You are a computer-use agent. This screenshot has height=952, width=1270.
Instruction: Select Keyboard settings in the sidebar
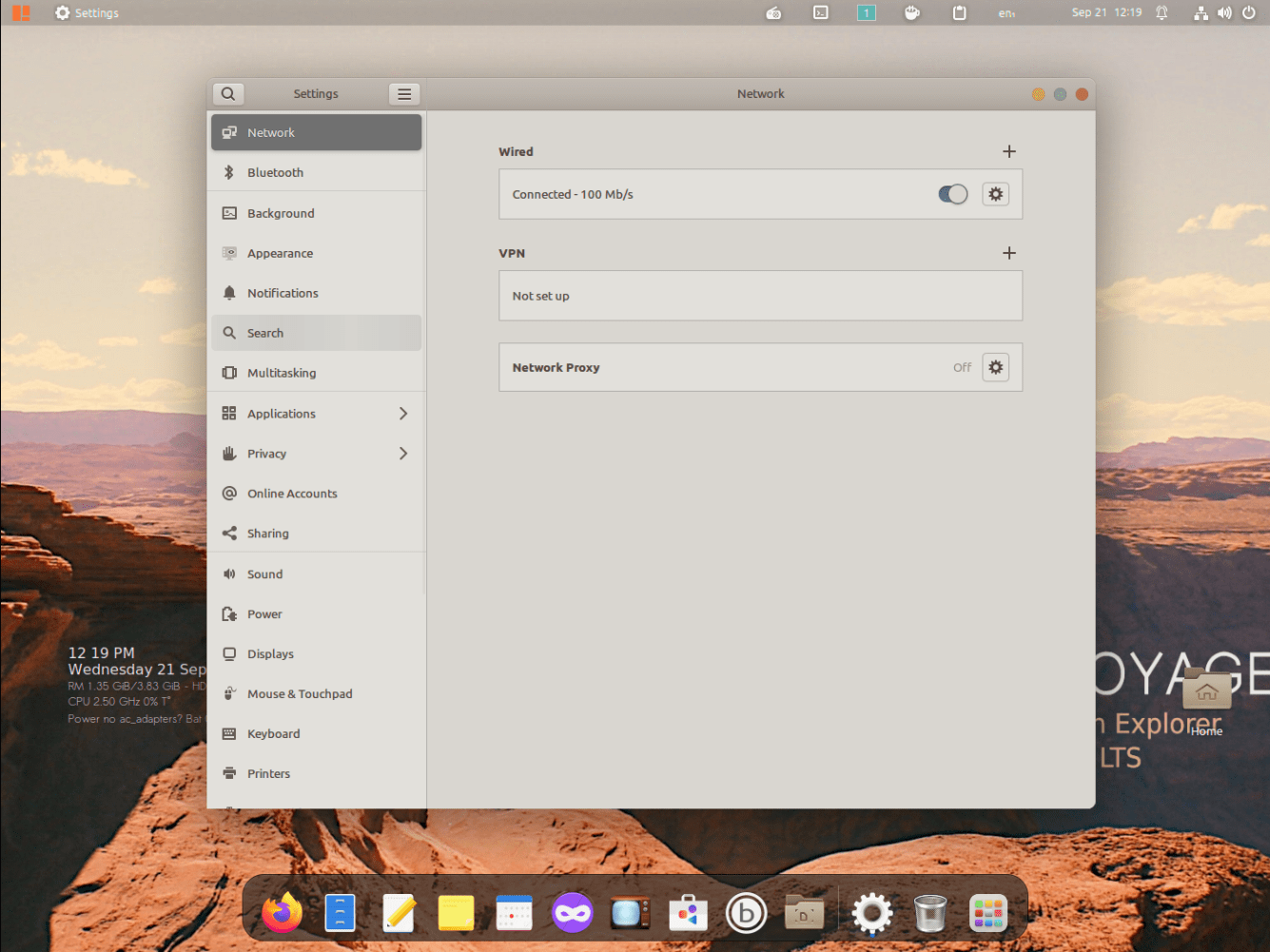pos(274,733)
